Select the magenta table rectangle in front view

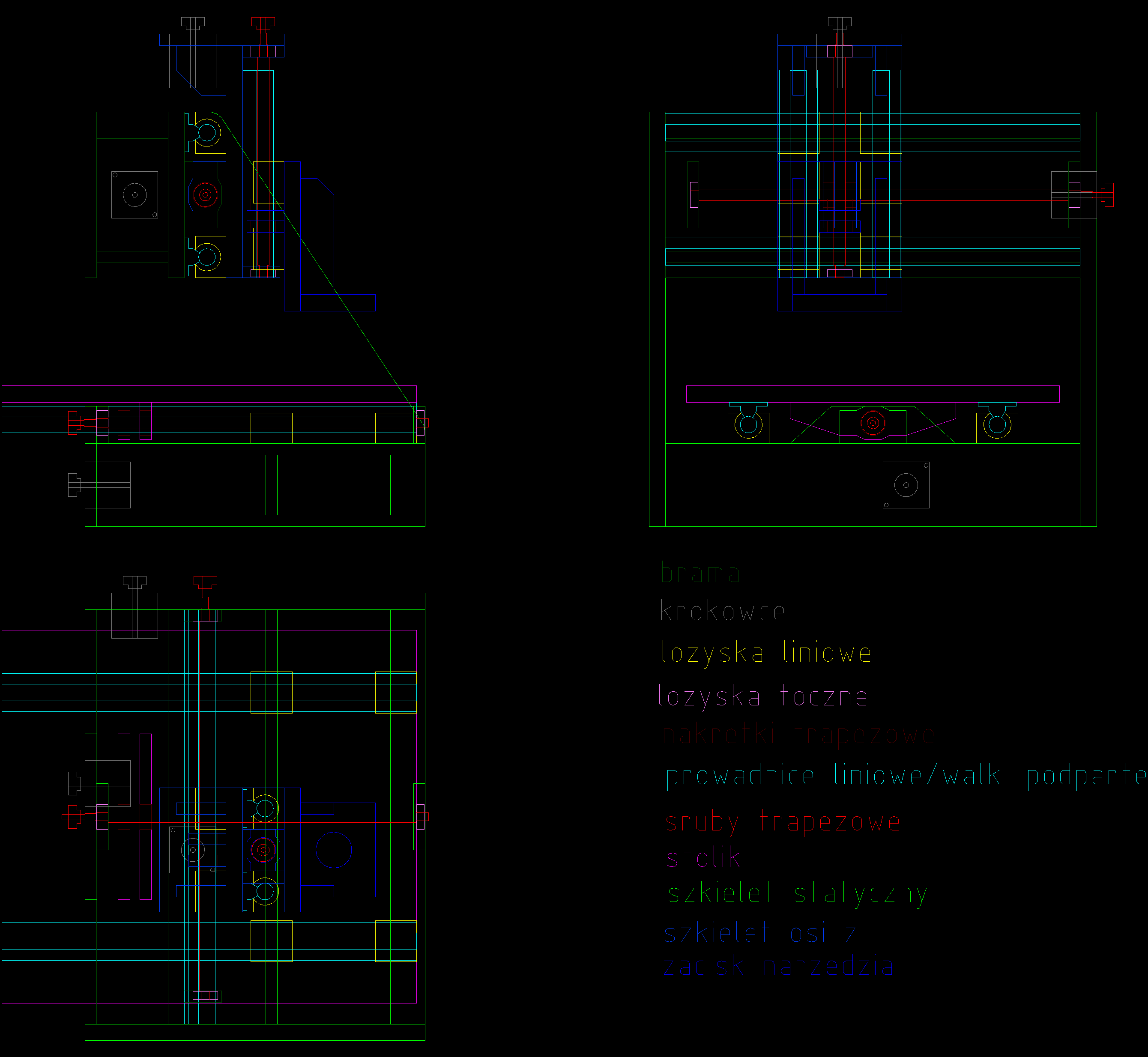click(872, 394)
